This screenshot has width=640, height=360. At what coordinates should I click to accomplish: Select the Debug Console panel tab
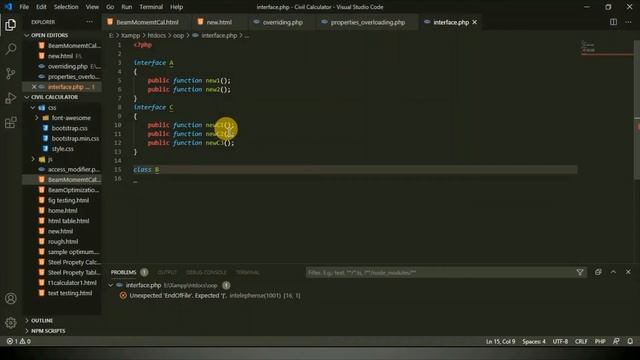pyautogui.click(x=206, y=272)
